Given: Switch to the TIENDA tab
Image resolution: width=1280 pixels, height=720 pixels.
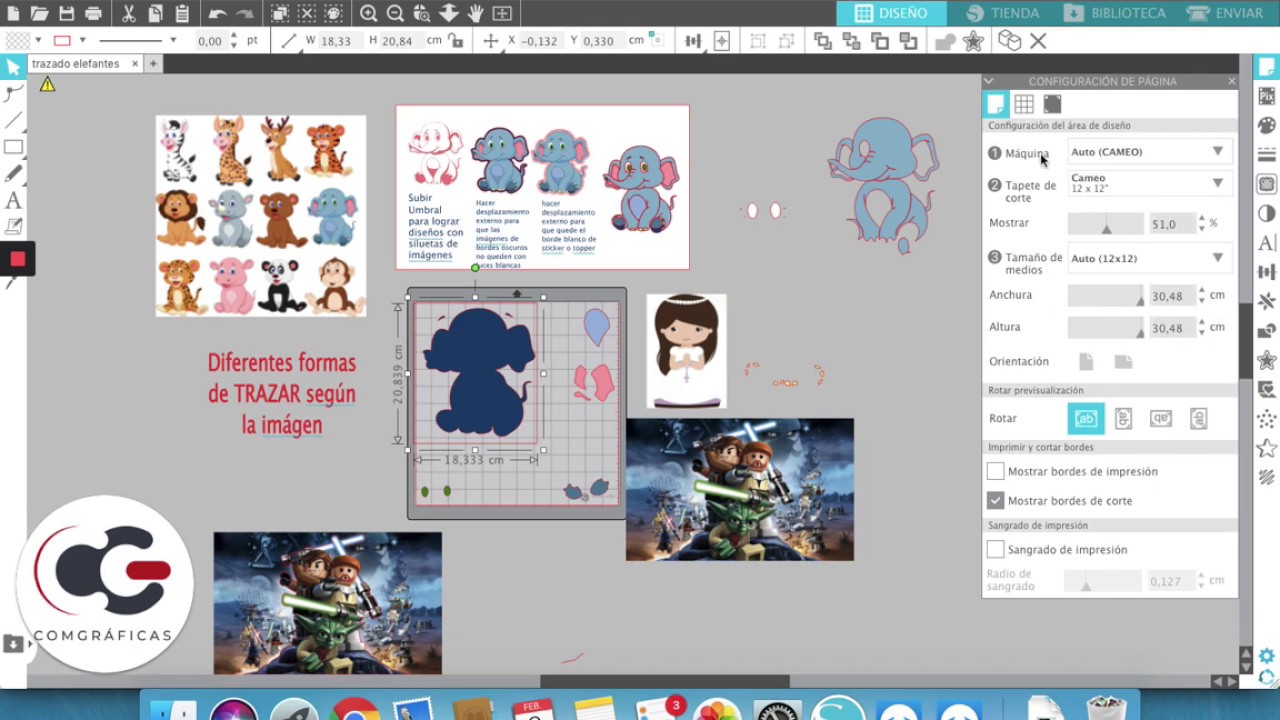Looking at the screenshot, I should click(x=1003, y=13).
